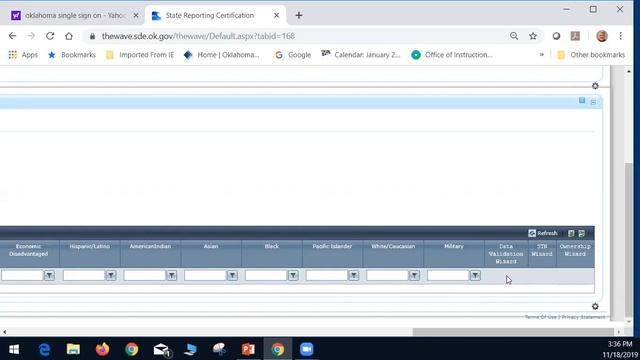Sort by AmericanIndian column header

pyautogui.click(x=150, y=247)
